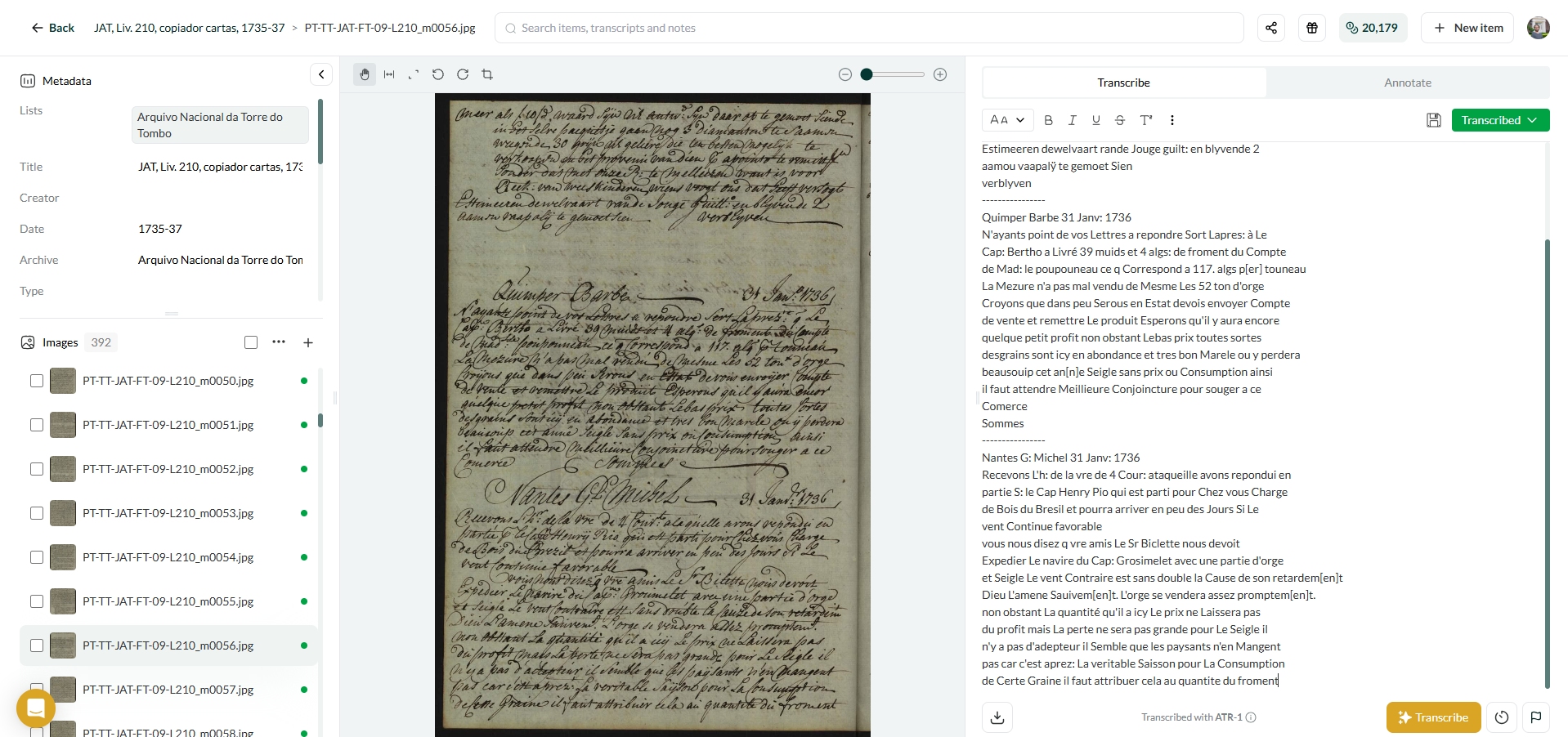Expand the font size AA dropdown

pyautogui.click(x=1007, y=120)
